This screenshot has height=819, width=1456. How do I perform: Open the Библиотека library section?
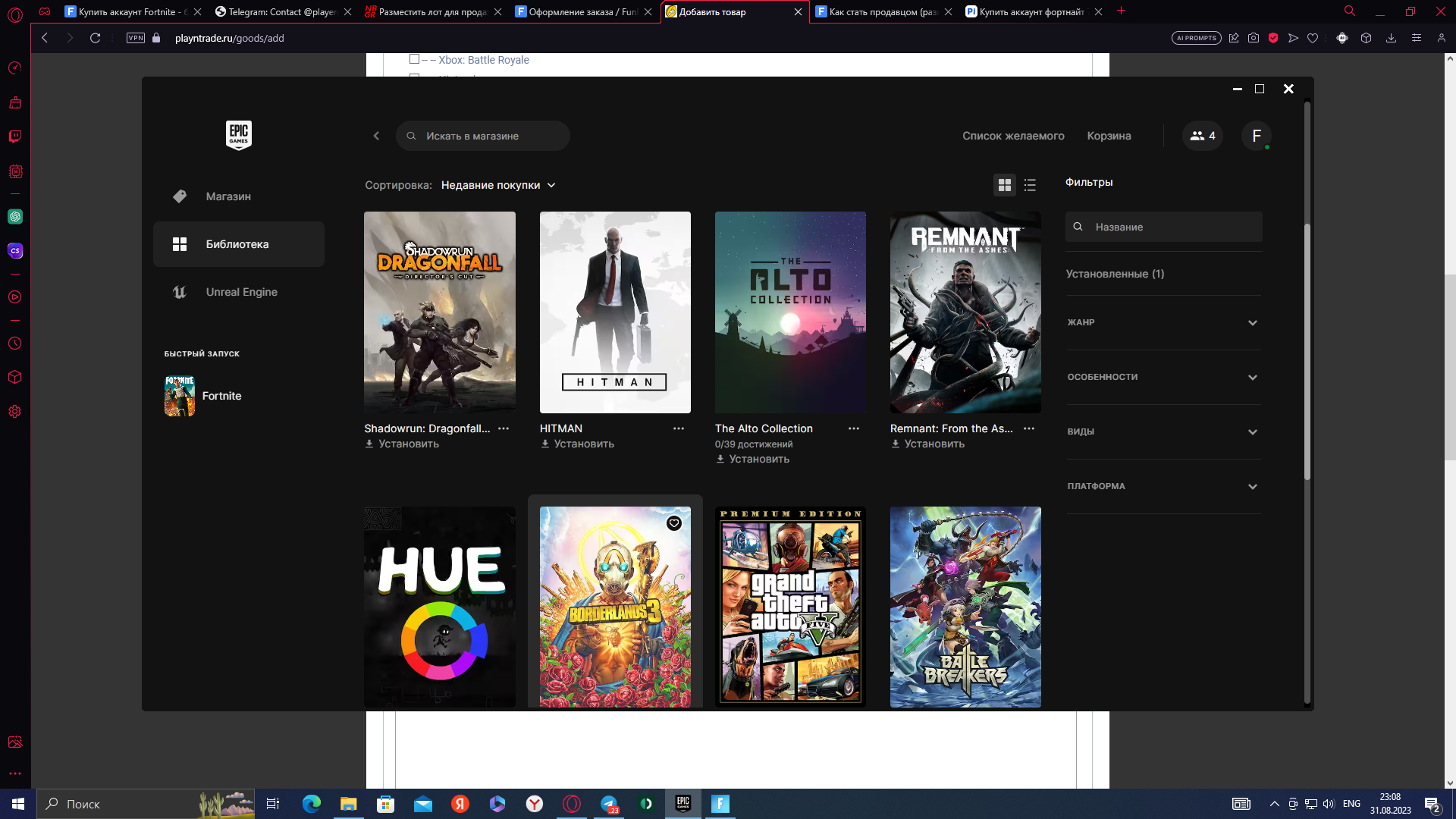(239, 244)
